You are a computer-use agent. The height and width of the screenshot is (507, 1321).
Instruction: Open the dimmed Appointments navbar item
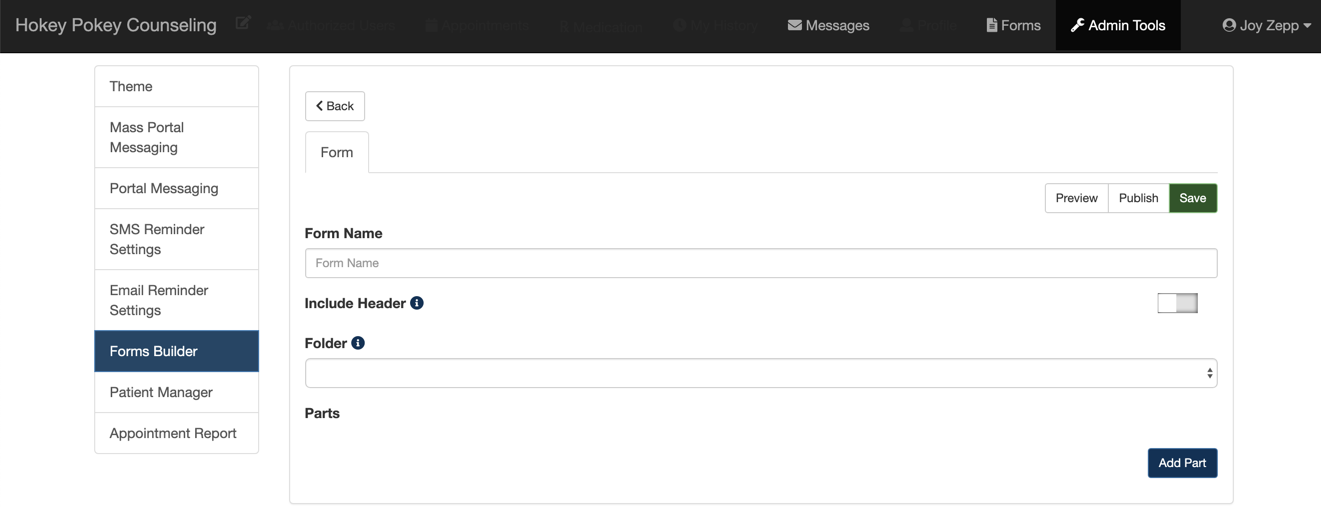pos(476,25)
